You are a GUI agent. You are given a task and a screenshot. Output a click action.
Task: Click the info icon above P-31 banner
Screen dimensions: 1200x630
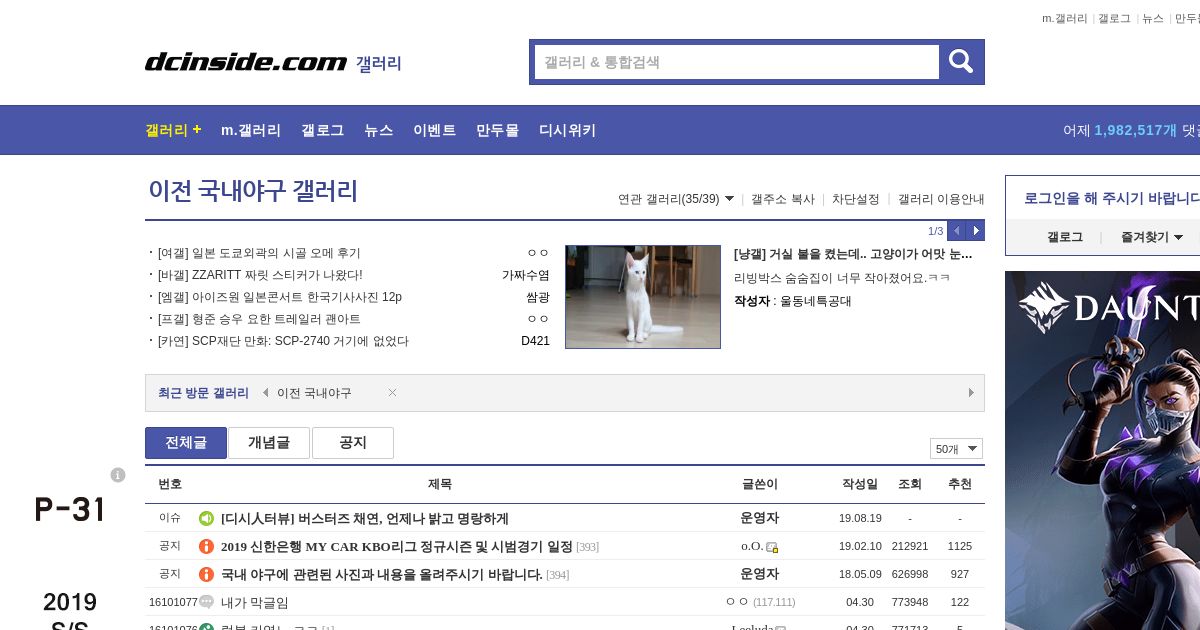point(118,475)
